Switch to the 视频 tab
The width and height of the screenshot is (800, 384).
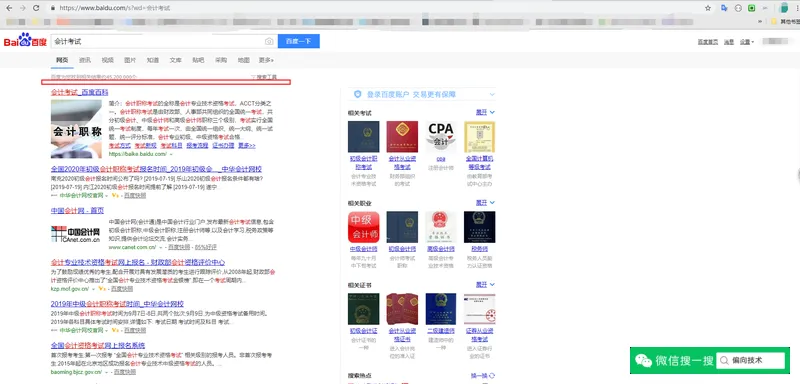click(107, 60)
